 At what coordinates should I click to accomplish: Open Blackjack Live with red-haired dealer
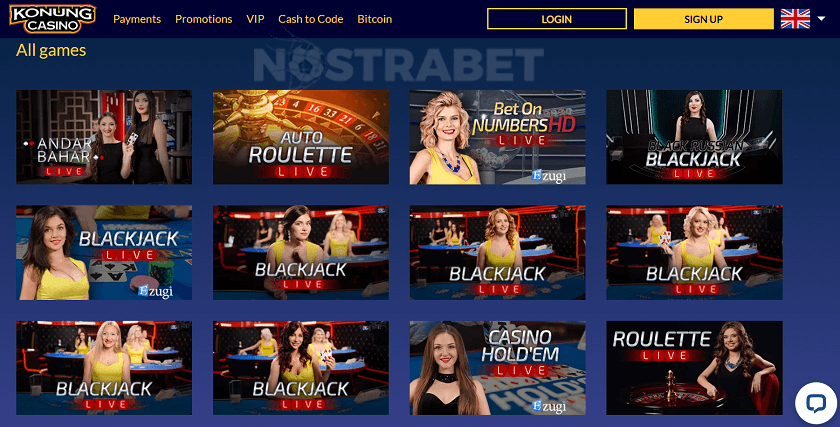click(498, 252)
